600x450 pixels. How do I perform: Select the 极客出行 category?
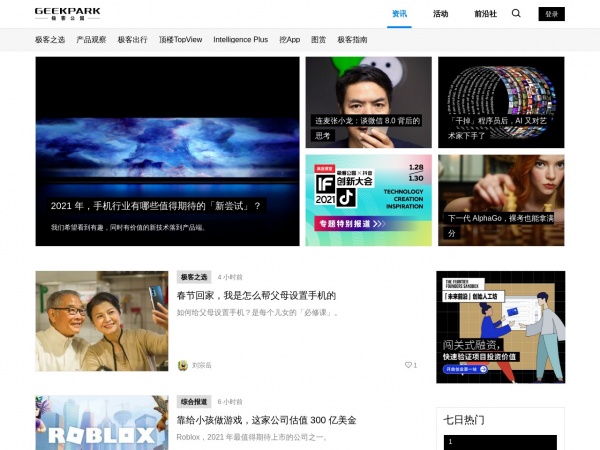pyautogui.click(x=132, y=39)
